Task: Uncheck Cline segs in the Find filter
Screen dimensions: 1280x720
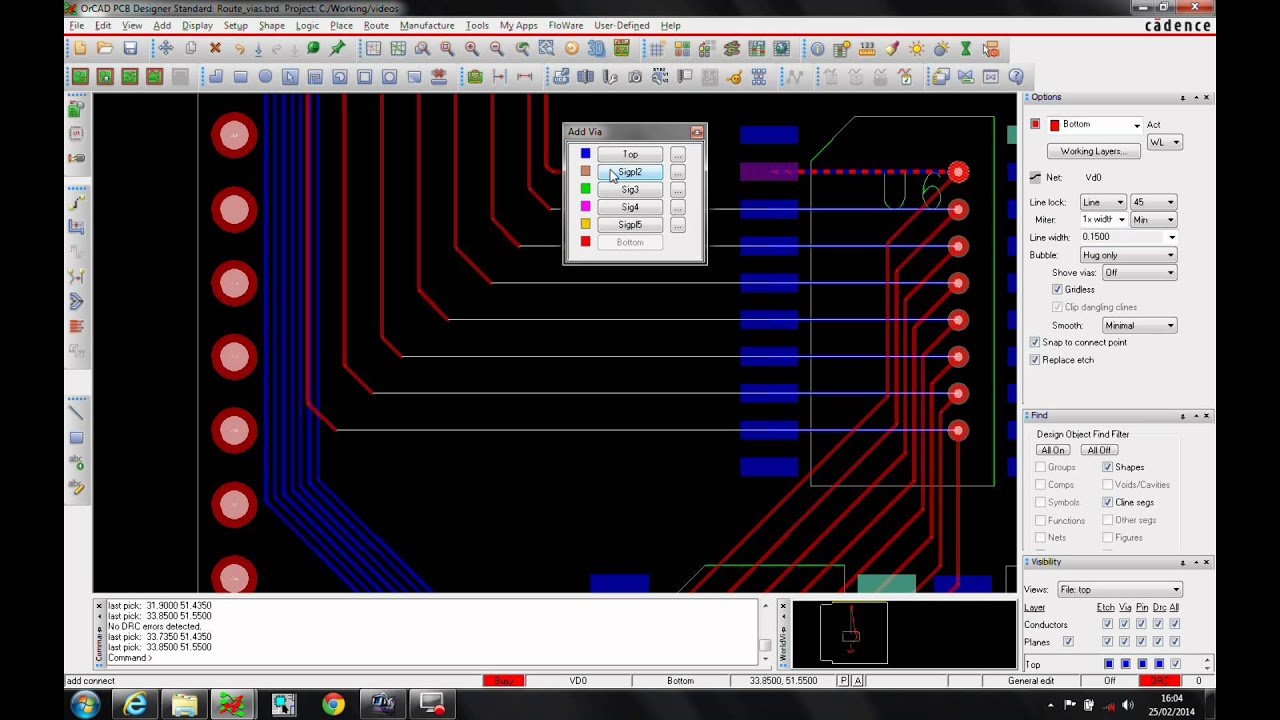Action: (1108, 502)
